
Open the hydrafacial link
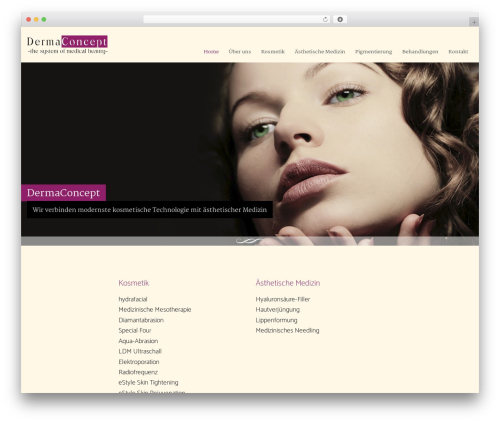tap(133, 299)
